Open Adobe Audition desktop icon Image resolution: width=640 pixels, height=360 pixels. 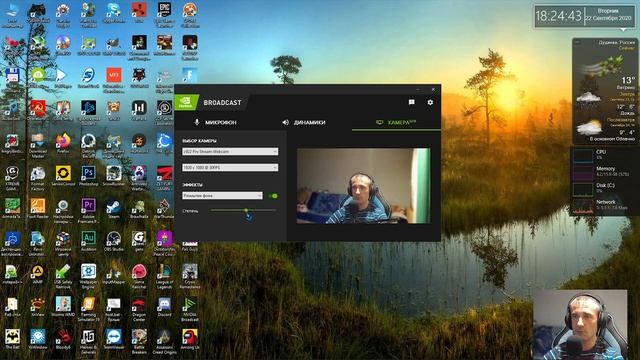88,241
